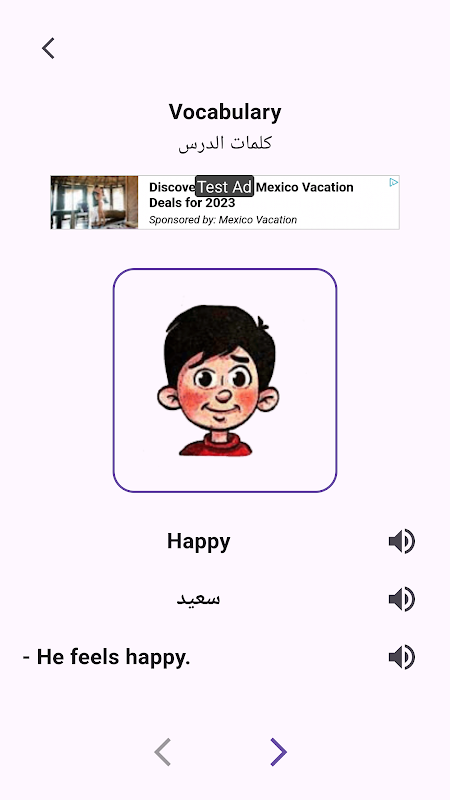This screenshot has height=800, width=450.
Task: Go to the next vocabulary word
Action: pyautogui.click(x=279, y=752)
